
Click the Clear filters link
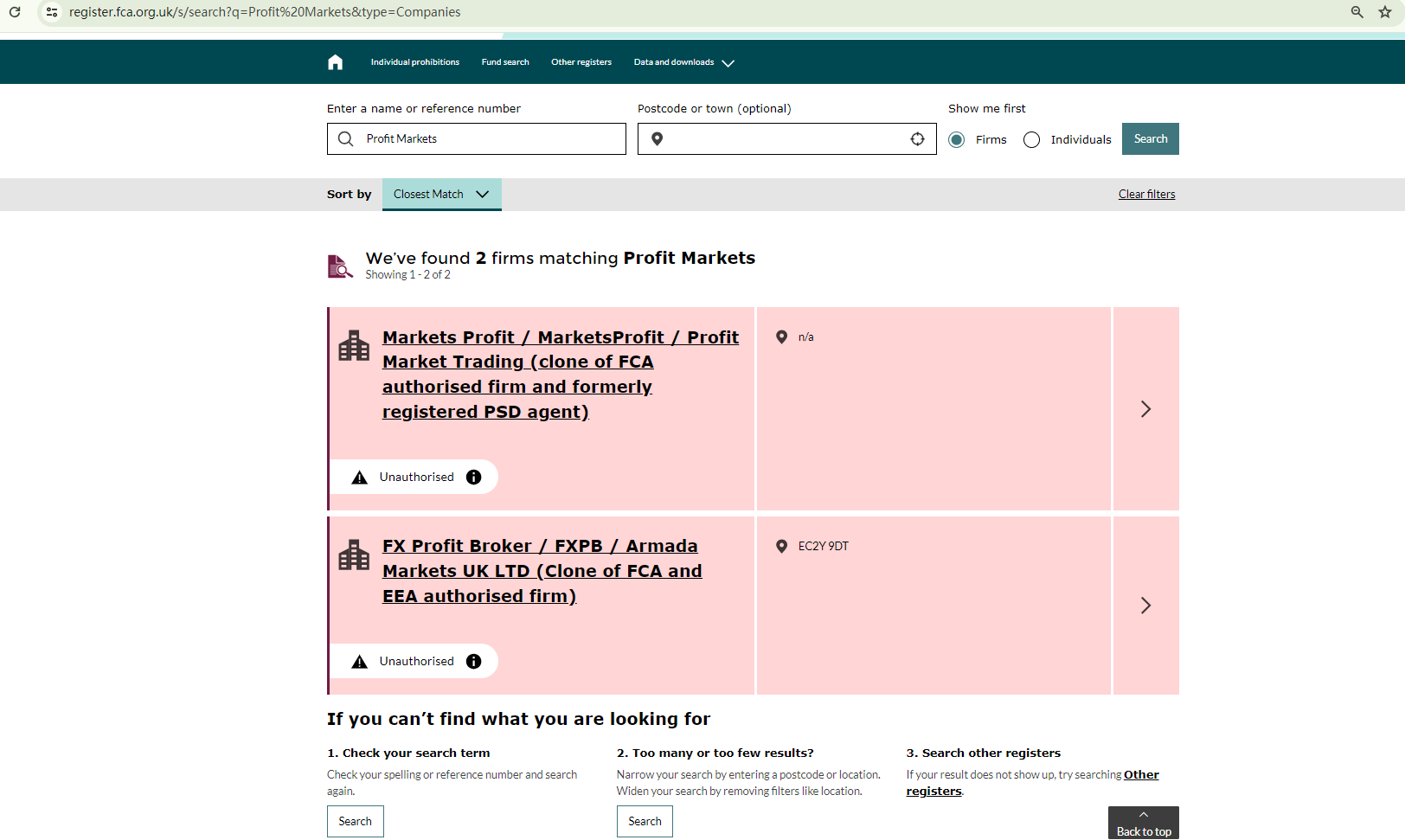[x=1146, y=195]
